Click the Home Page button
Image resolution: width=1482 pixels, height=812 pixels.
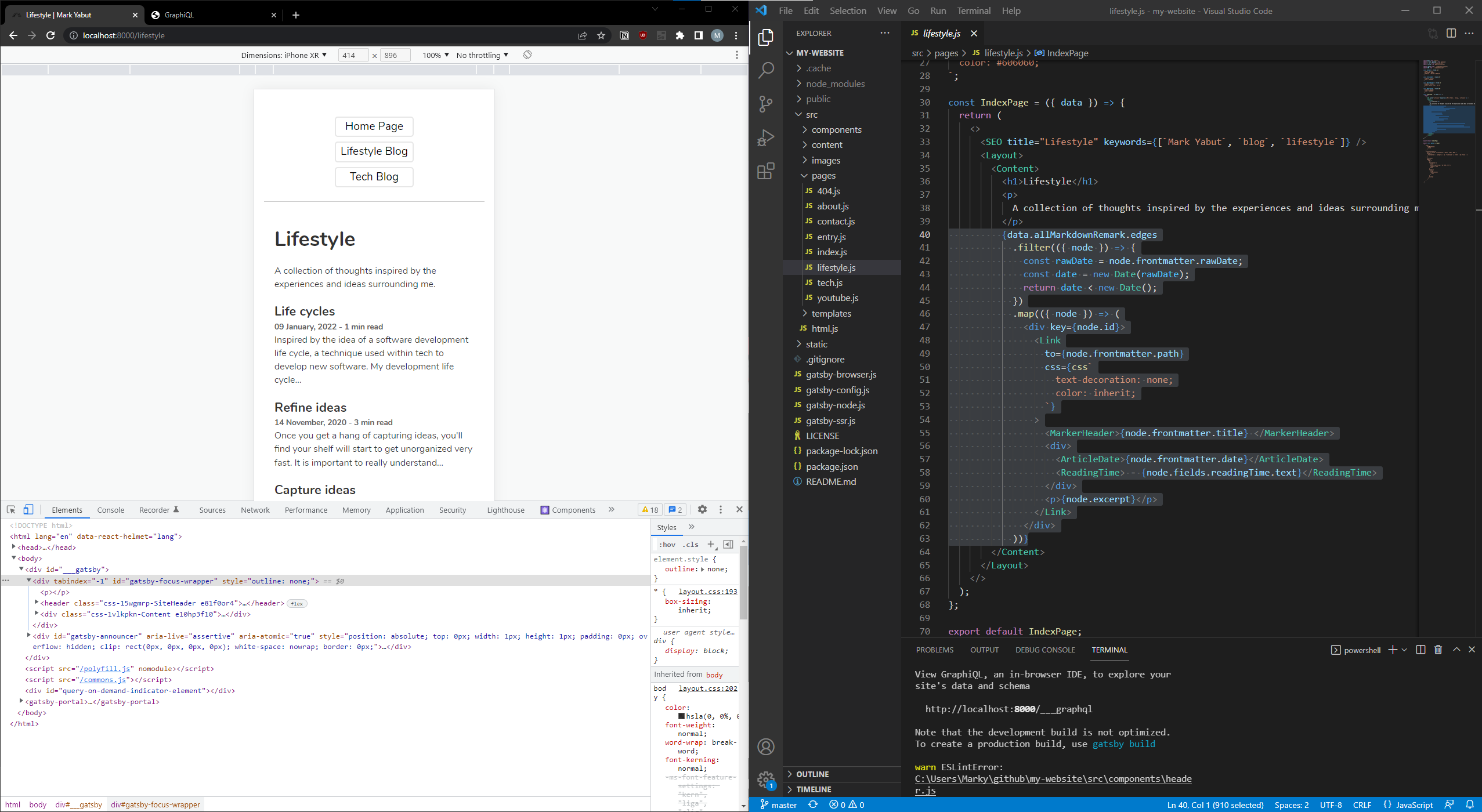[x=374, y=126]
